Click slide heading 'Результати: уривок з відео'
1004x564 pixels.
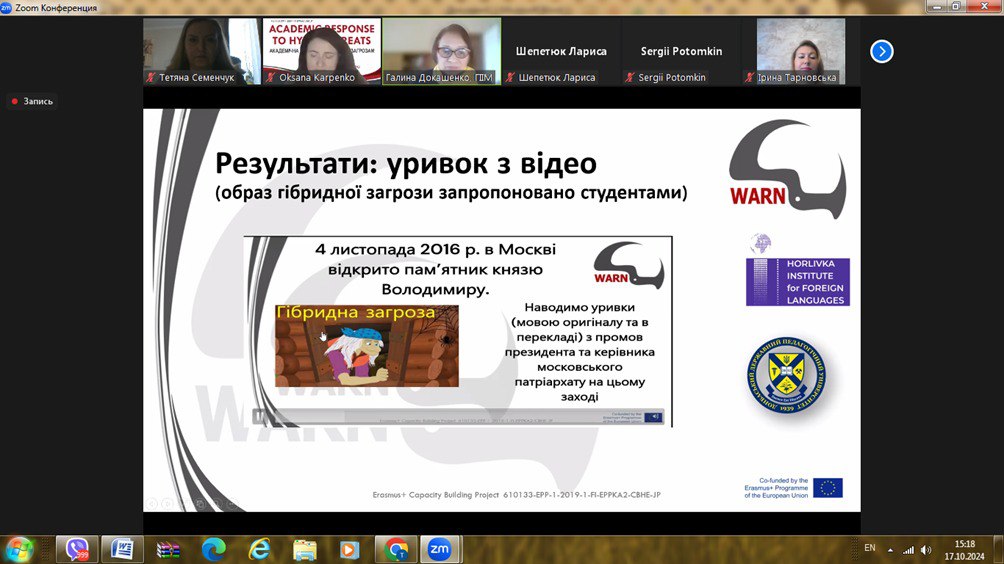pos(406,164)
